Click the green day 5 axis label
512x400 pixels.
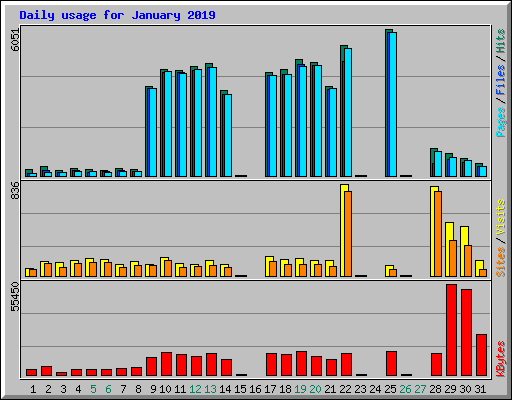(x=93, y=389)
